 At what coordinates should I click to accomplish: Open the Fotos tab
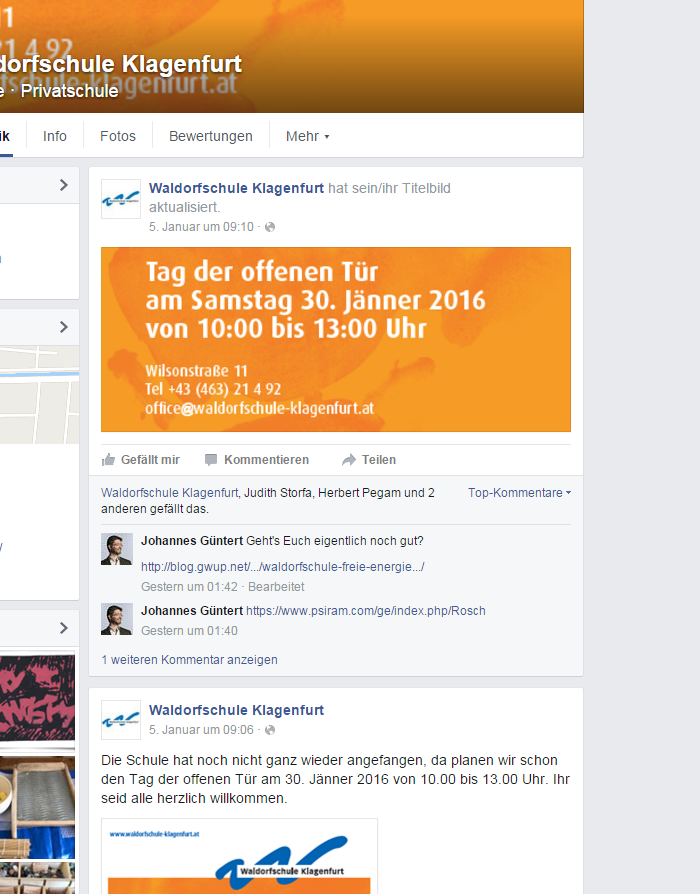tap(118, 136)
